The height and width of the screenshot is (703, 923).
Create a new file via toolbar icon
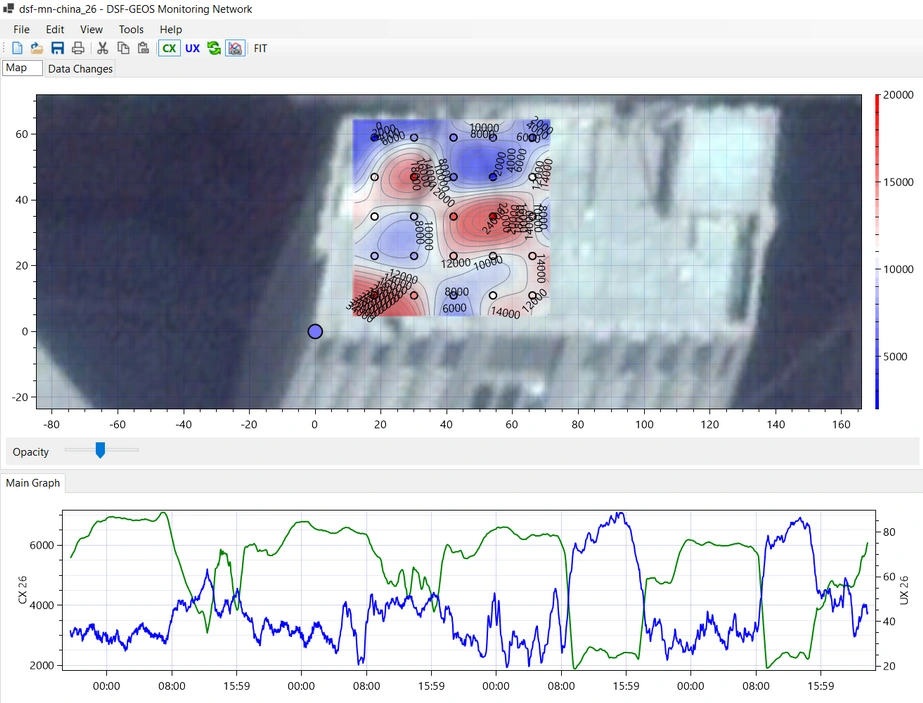[x=17, y=48]
